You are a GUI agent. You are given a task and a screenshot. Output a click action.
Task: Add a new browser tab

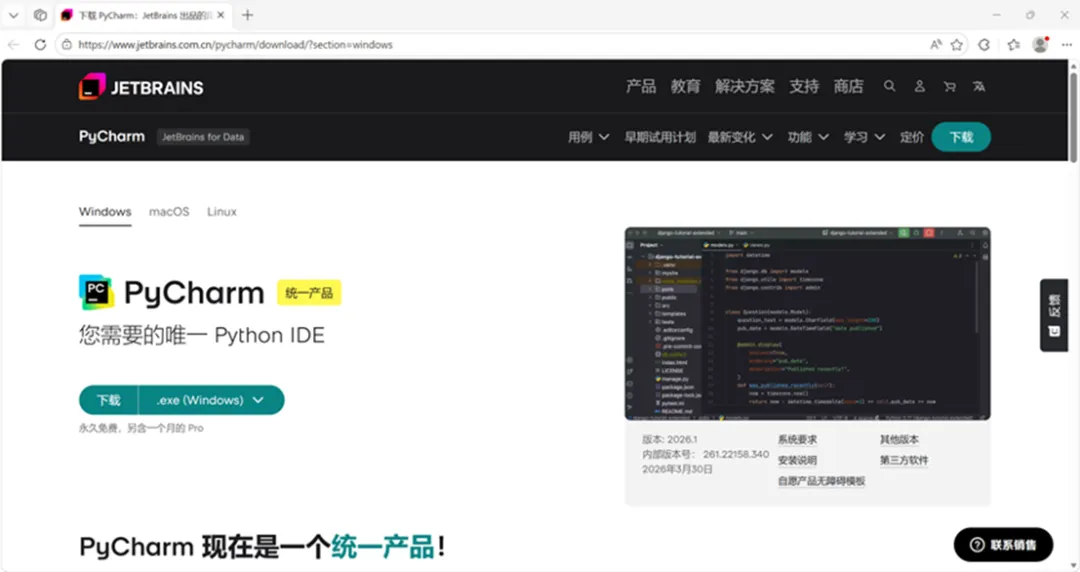(x=247, y=14)
